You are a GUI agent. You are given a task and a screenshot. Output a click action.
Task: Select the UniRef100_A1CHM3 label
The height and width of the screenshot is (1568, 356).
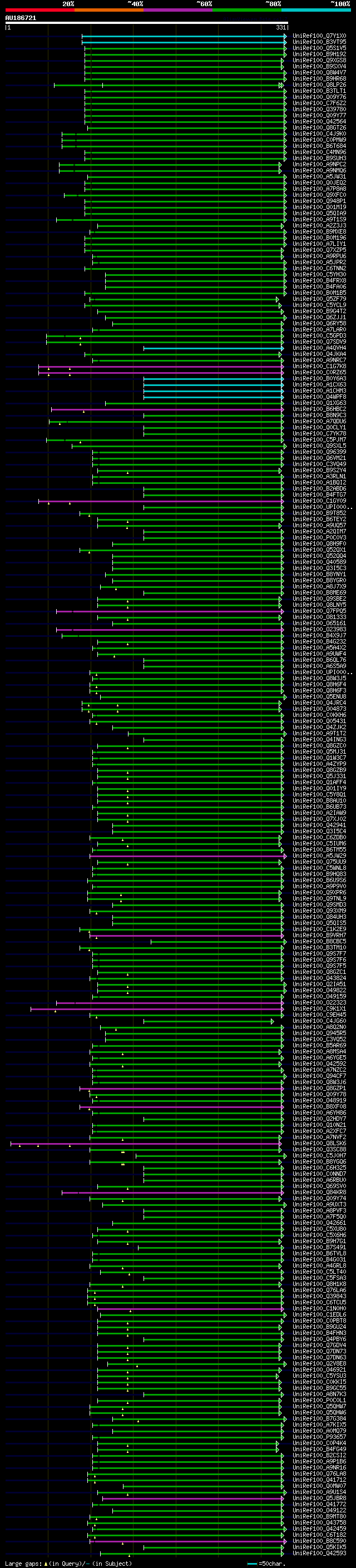pyautogui.click(x=319, y=391)
